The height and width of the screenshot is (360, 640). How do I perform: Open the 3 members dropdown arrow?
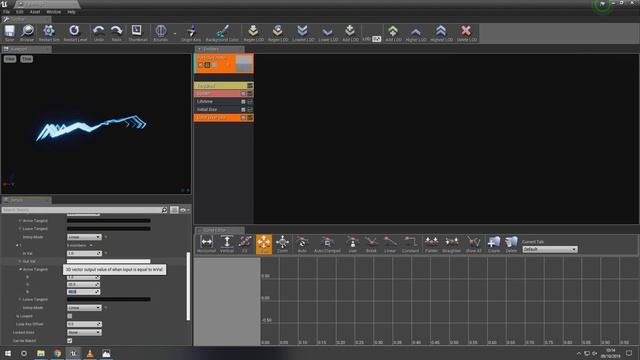(91, 245)
